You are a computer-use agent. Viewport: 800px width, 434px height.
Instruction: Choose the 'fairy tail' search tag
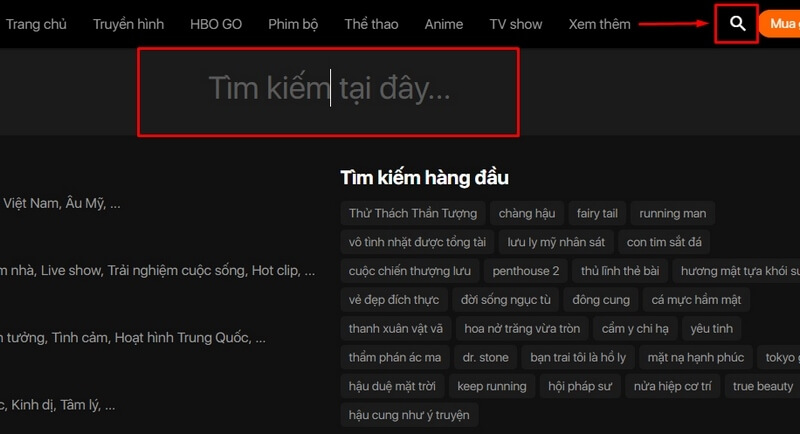[597, 213]
